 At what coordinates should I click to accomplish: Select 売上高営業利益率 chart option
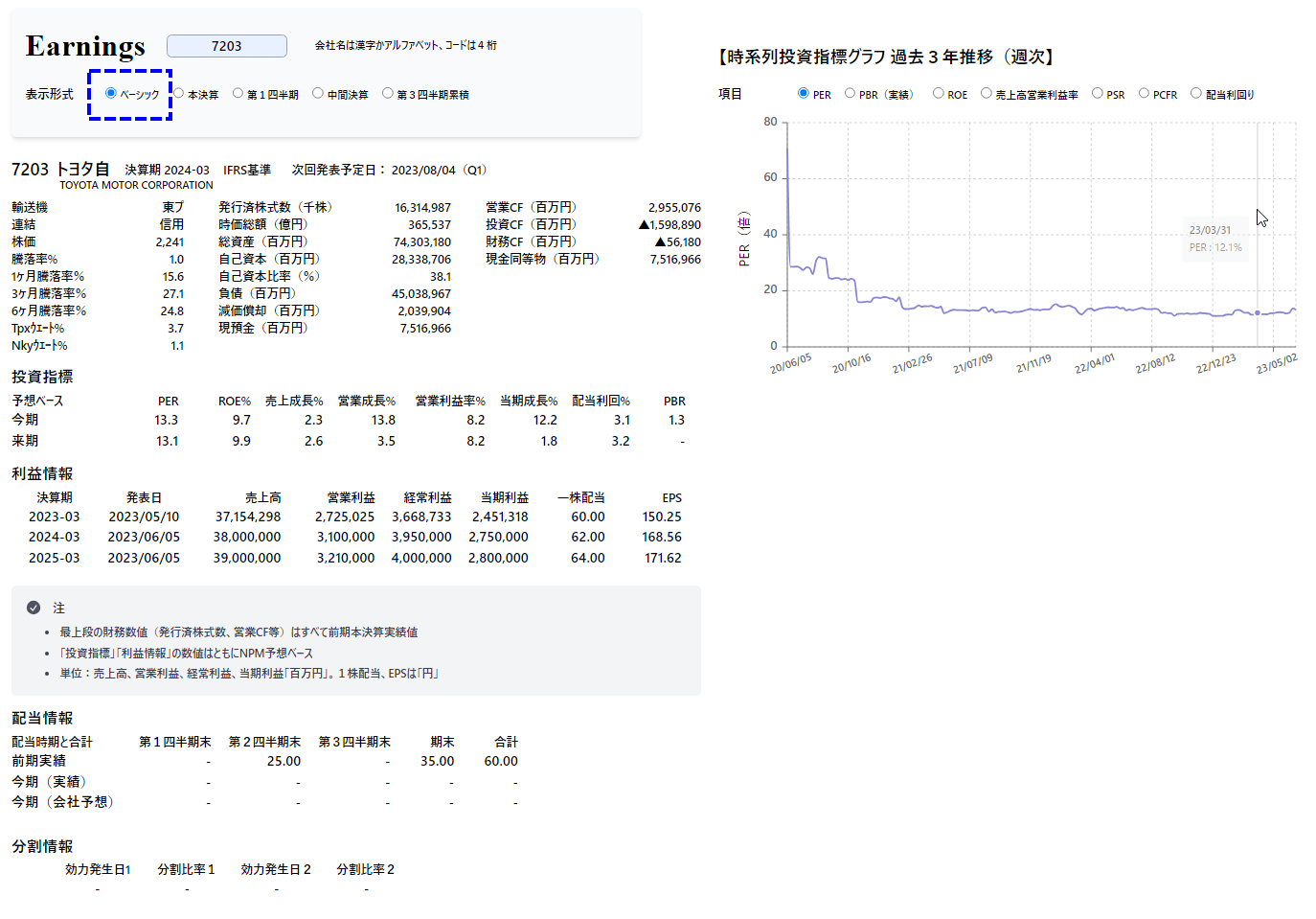click(x=987, y=93)
